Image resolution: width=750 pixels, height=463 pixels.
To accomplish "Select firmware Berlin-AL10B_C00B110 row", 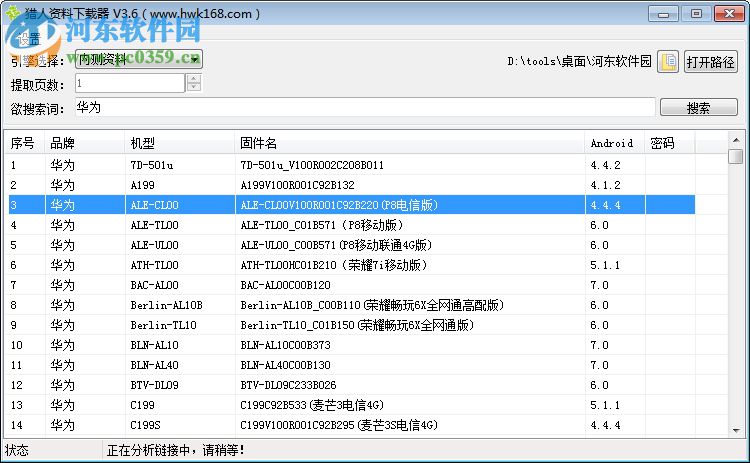I will click(x=352, y=305).
